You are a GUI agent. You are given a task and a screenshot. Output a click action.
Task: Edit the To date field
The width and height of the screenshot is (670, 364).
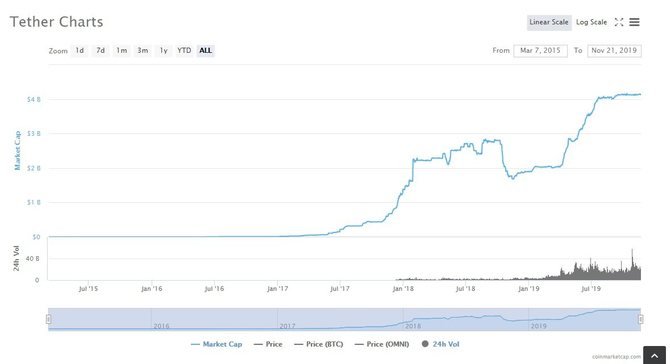point(614,50)
